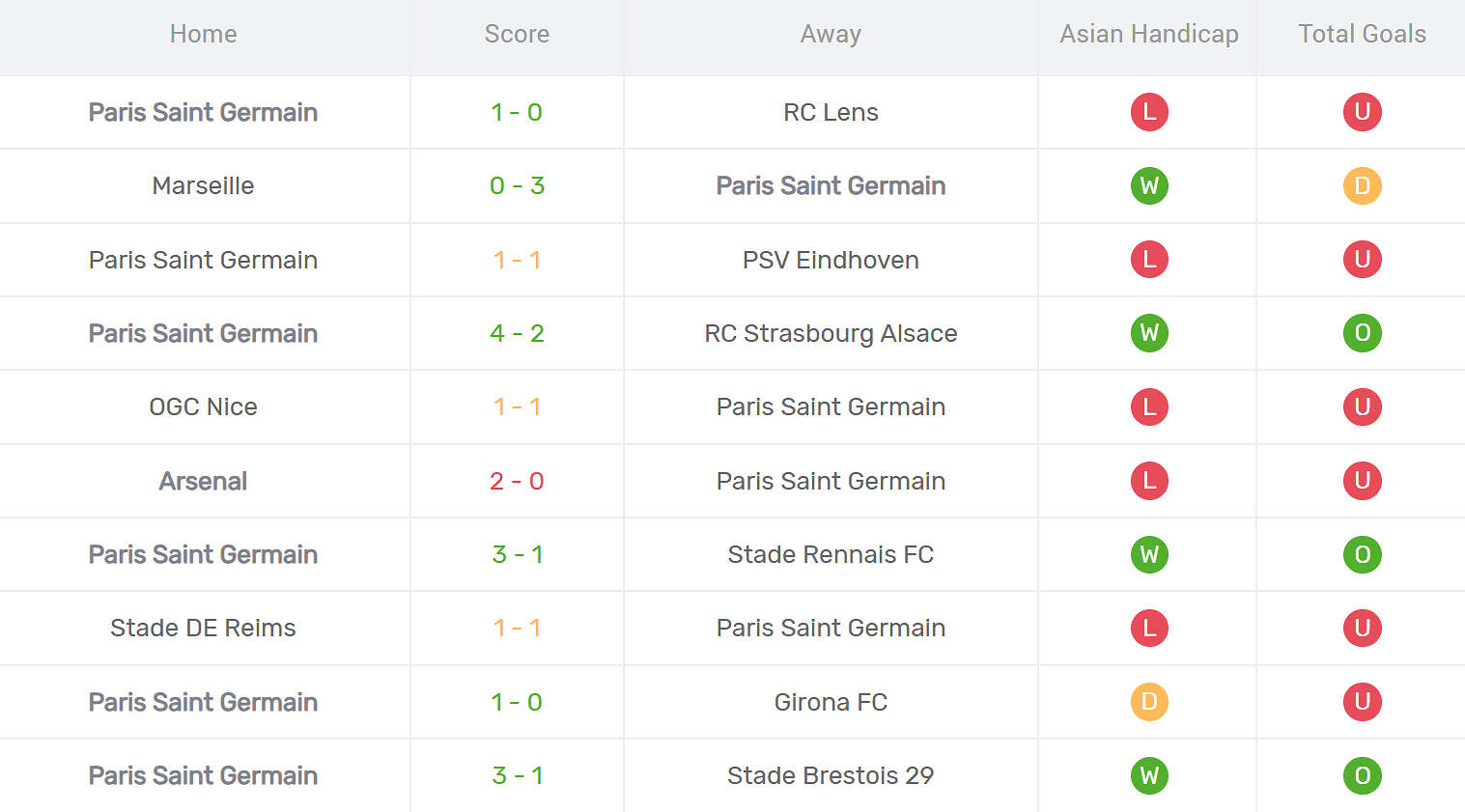
Task: Open the PSV Eindhoven team link
Action: [x=831, y=260]
